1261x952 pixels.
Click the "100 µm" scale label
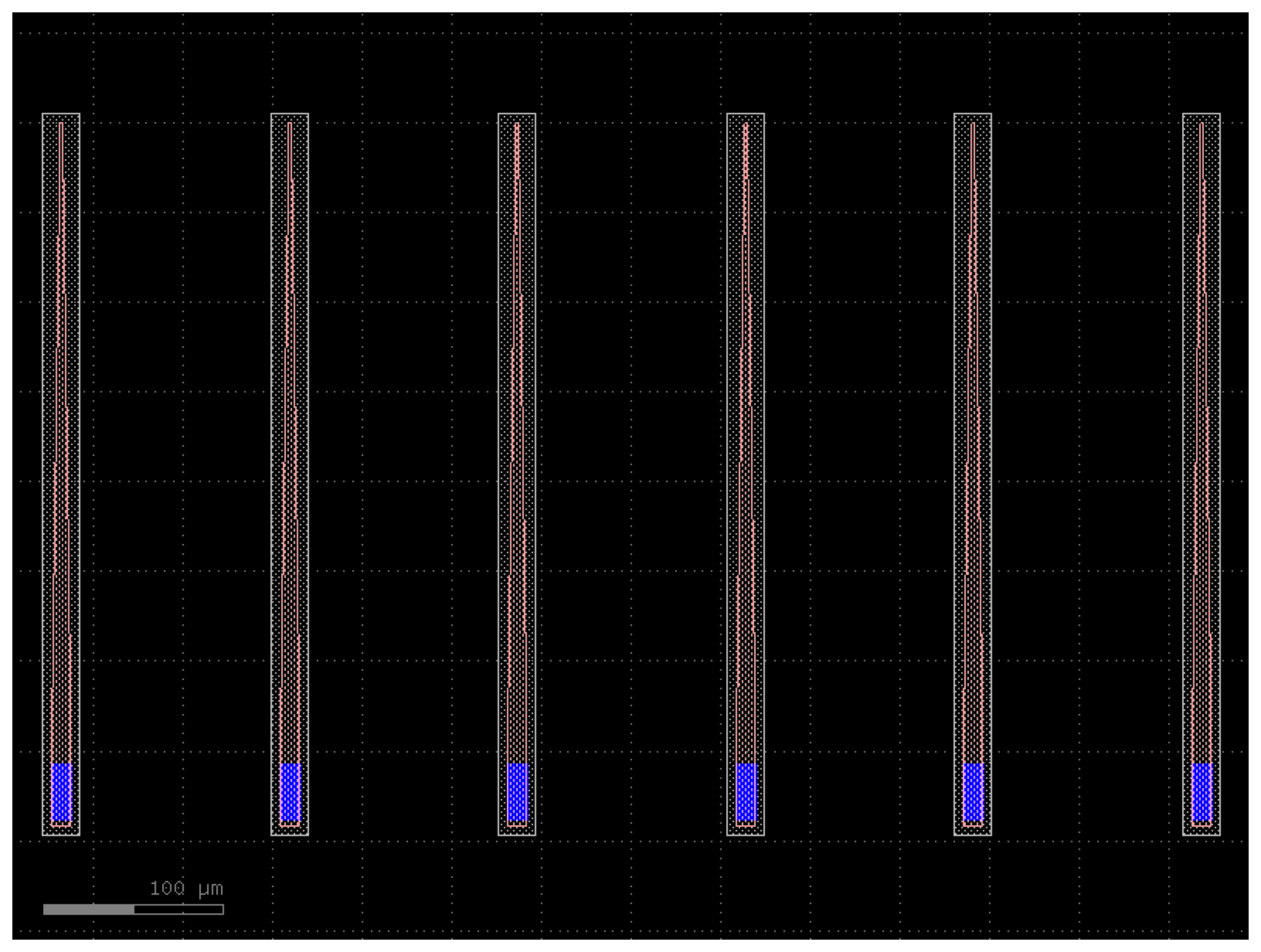[186, 889]
